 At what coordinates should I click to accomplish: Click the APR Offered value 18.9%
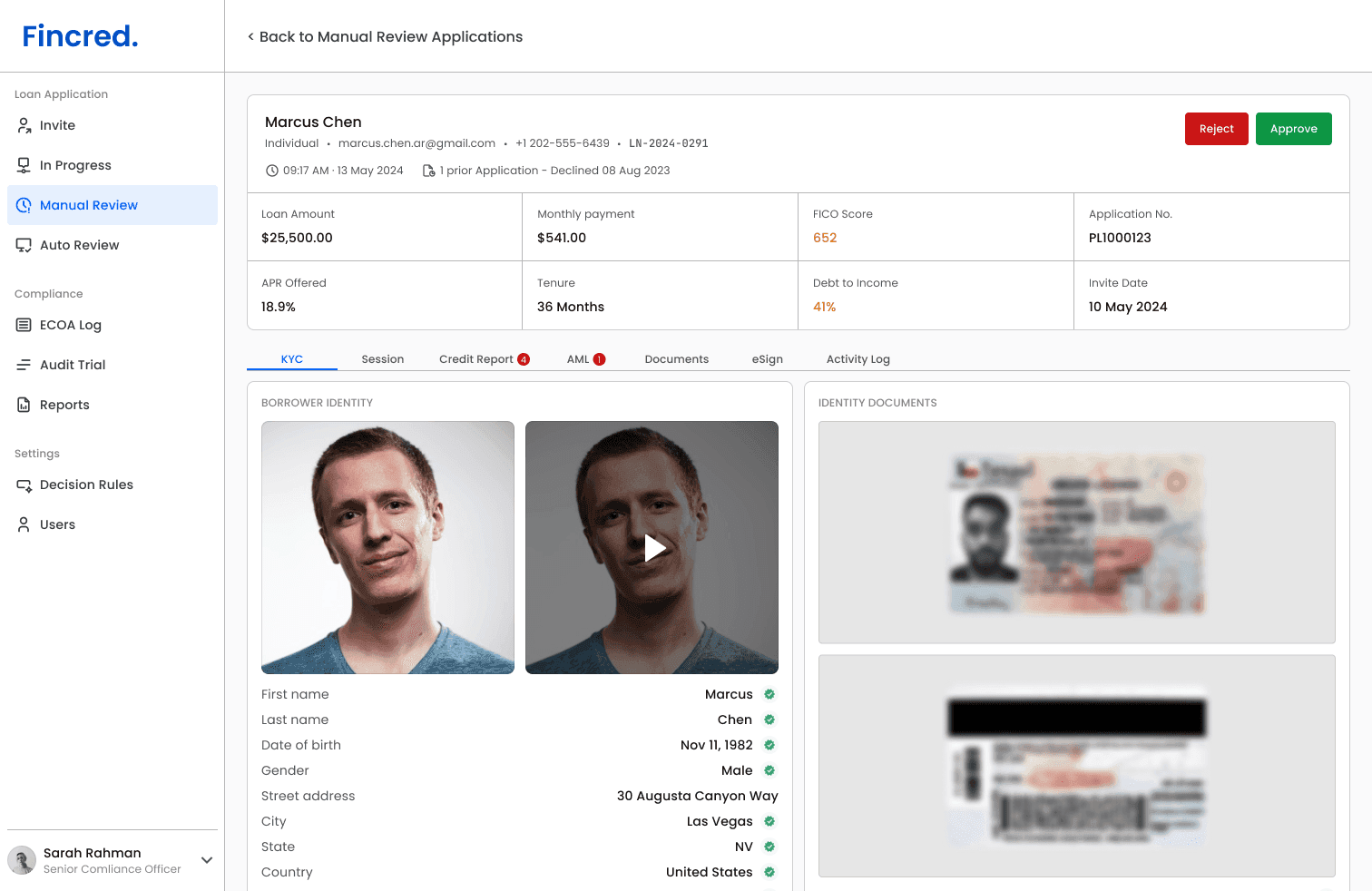pyautogui.click(x=279, y=307)
